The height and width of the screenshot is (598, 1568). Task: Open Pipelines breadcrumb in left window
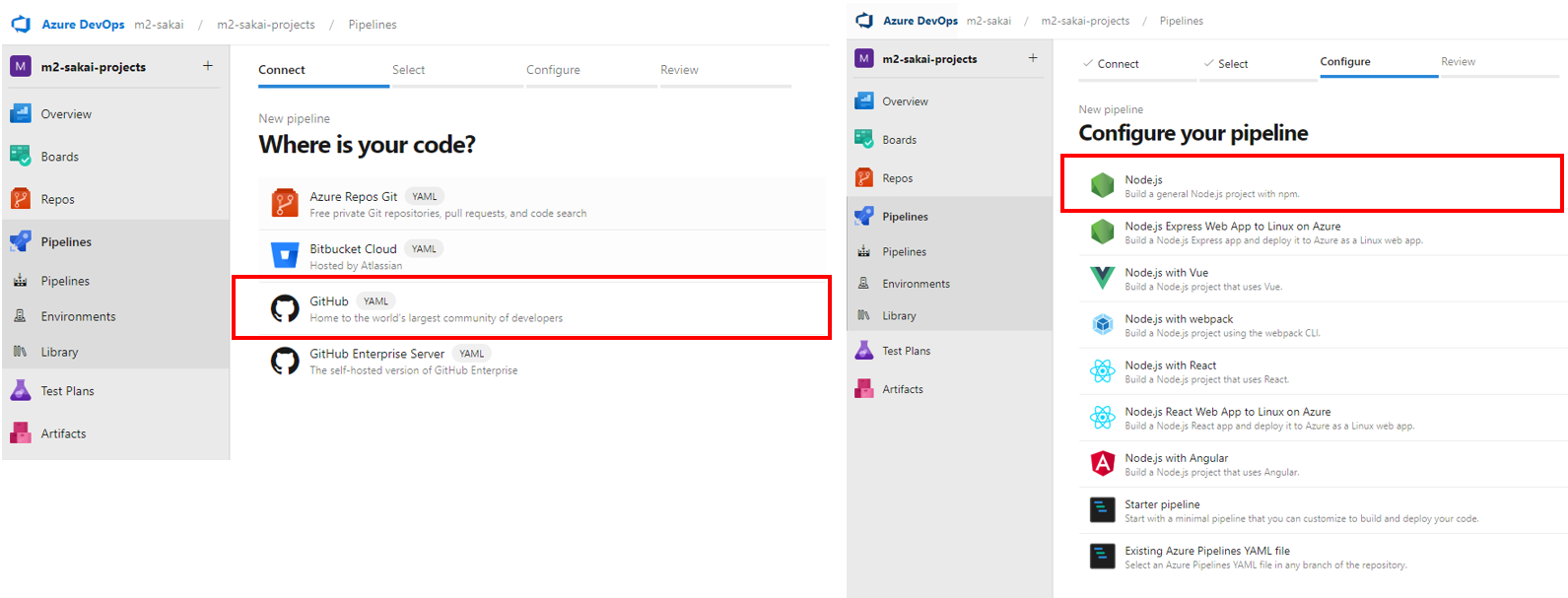click(x=373, y=25)
